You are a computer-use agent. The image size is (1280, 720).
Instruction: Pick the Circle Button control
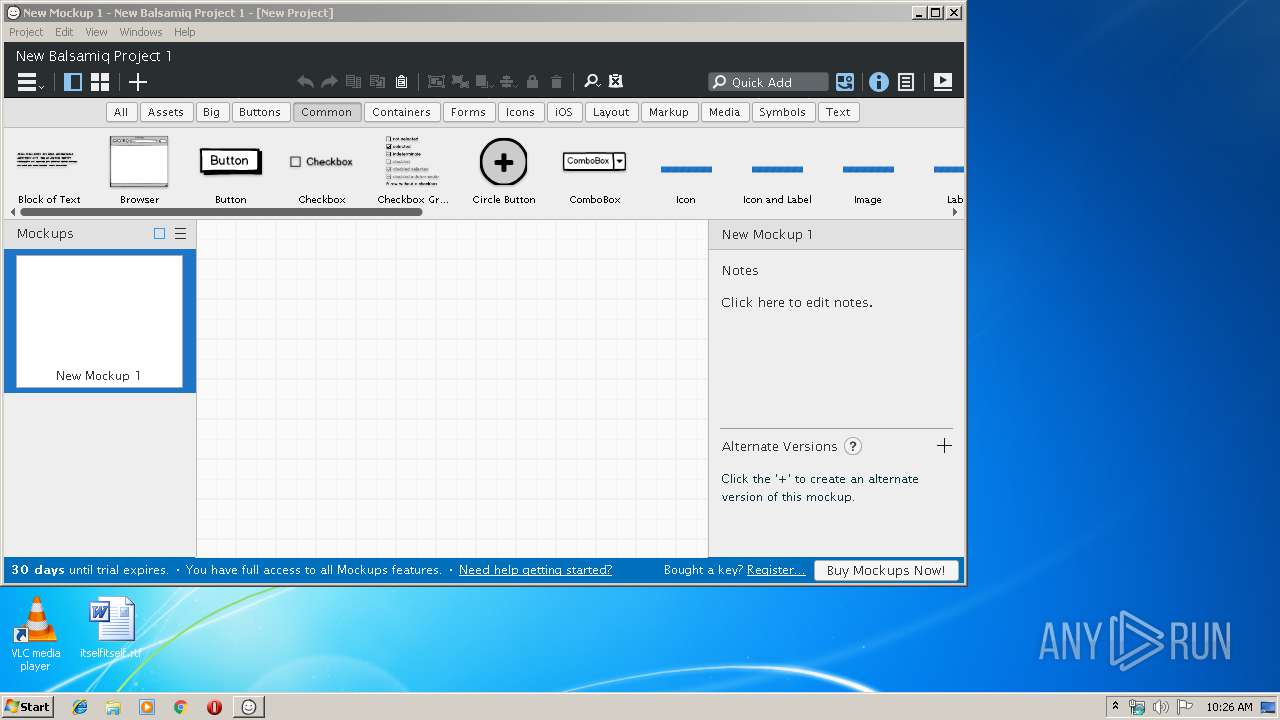tap(504, 169)
